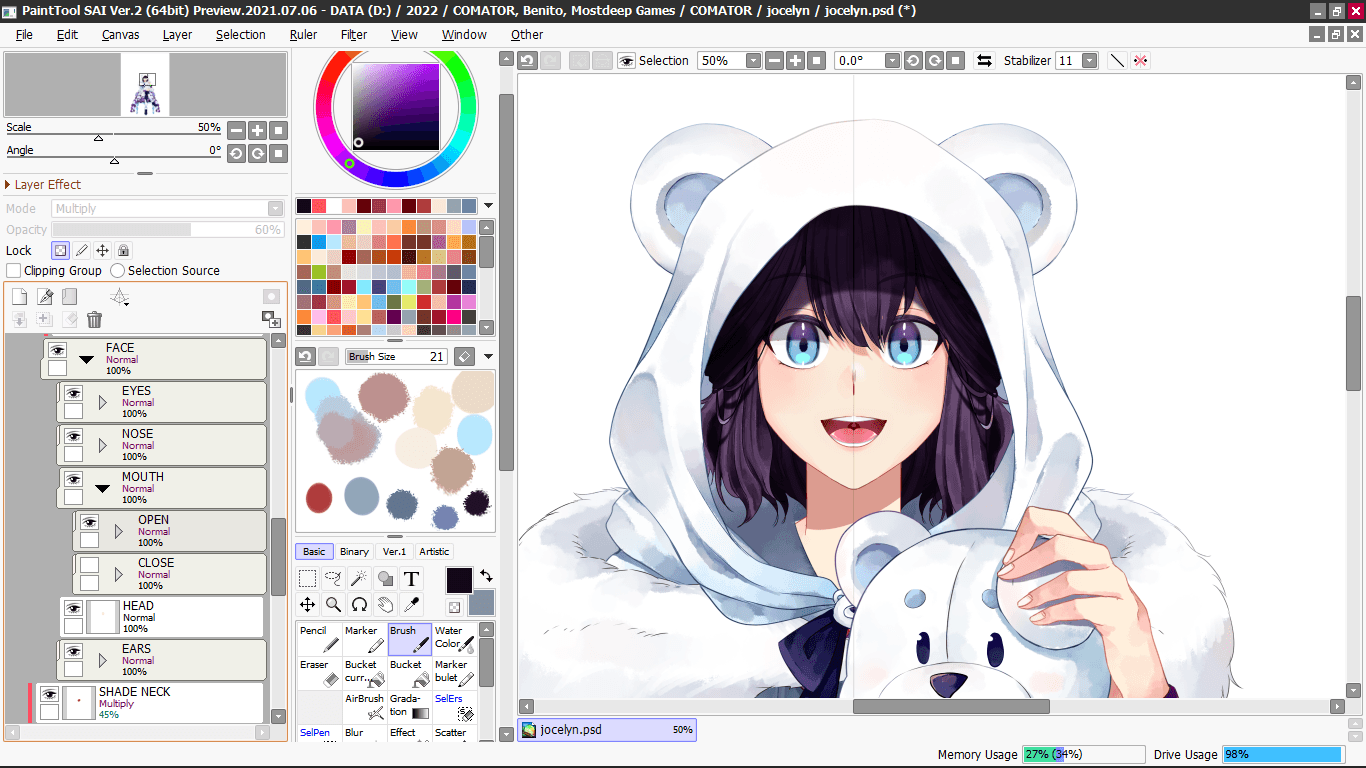The height and width of the screenshot is (768, 1366).
Task: Show the CLOSE mouth layer group
Action: pos(89,565)
